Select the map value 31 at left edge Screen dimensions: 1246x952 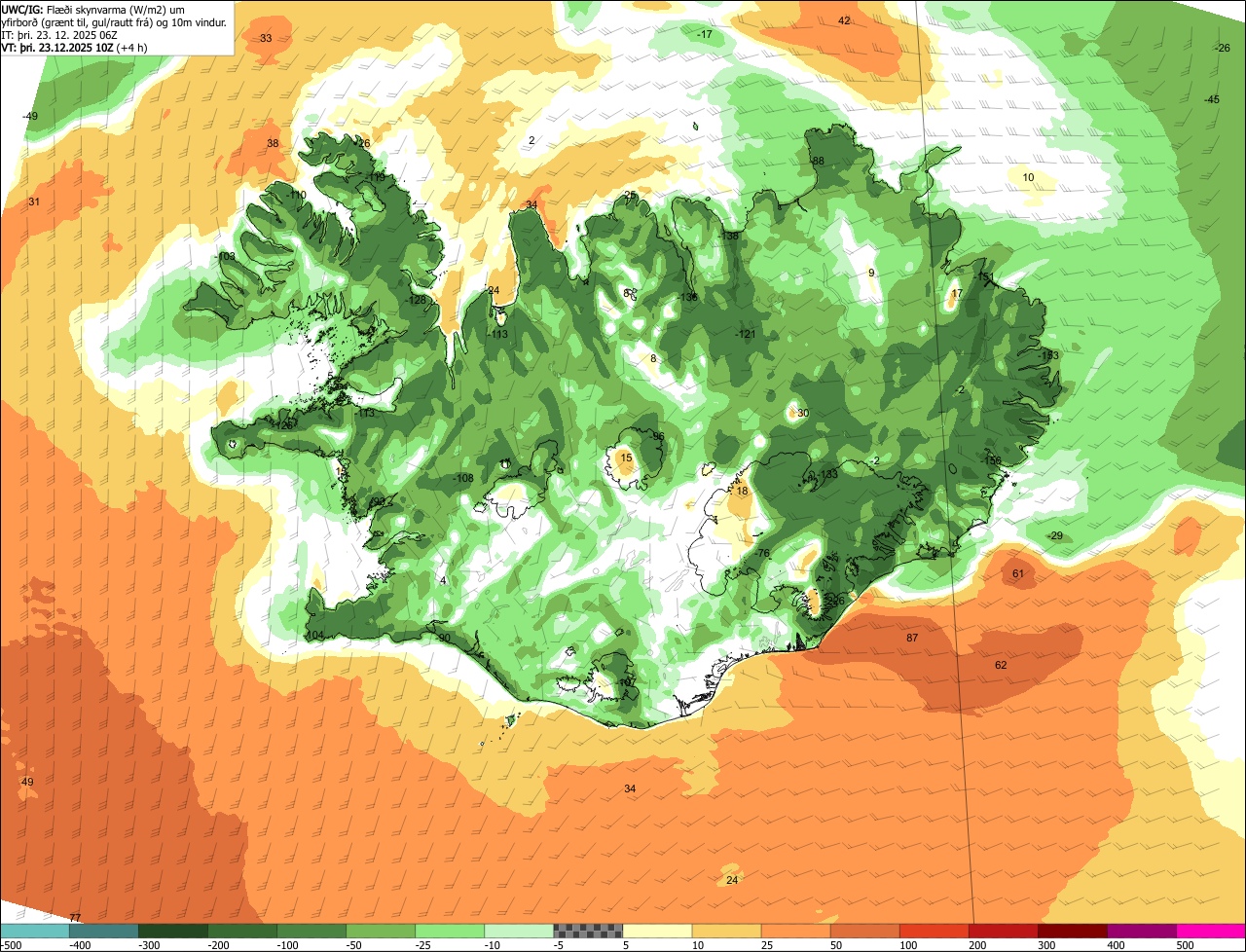click(34, 201)
